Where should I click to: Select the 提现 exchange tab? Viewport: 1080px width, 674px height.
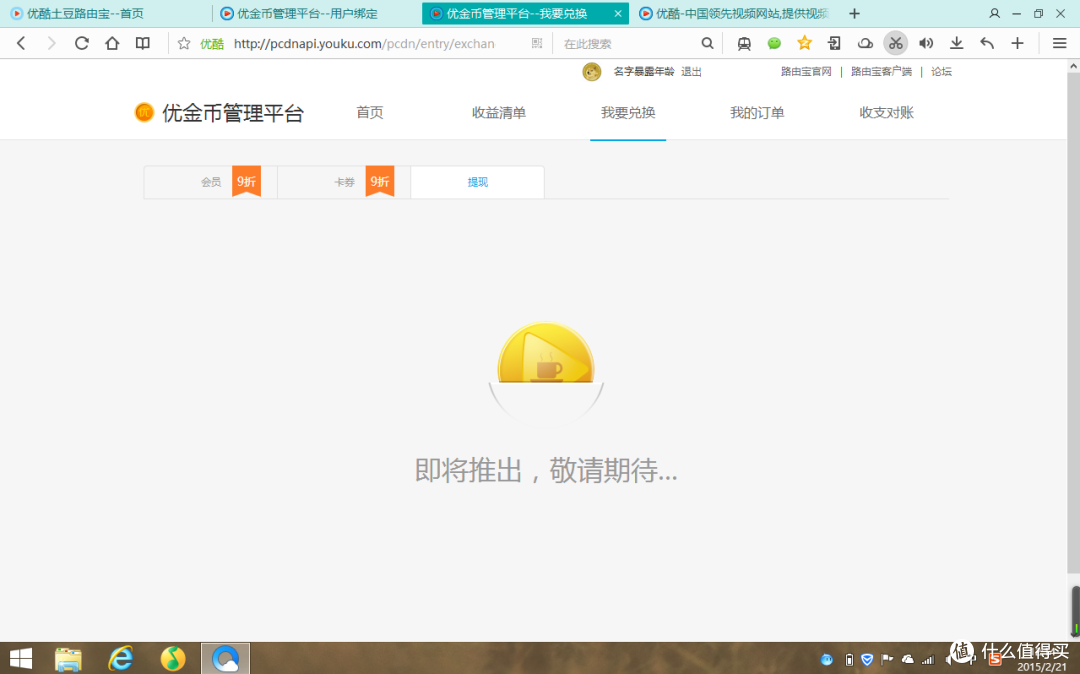pos(477,182)
